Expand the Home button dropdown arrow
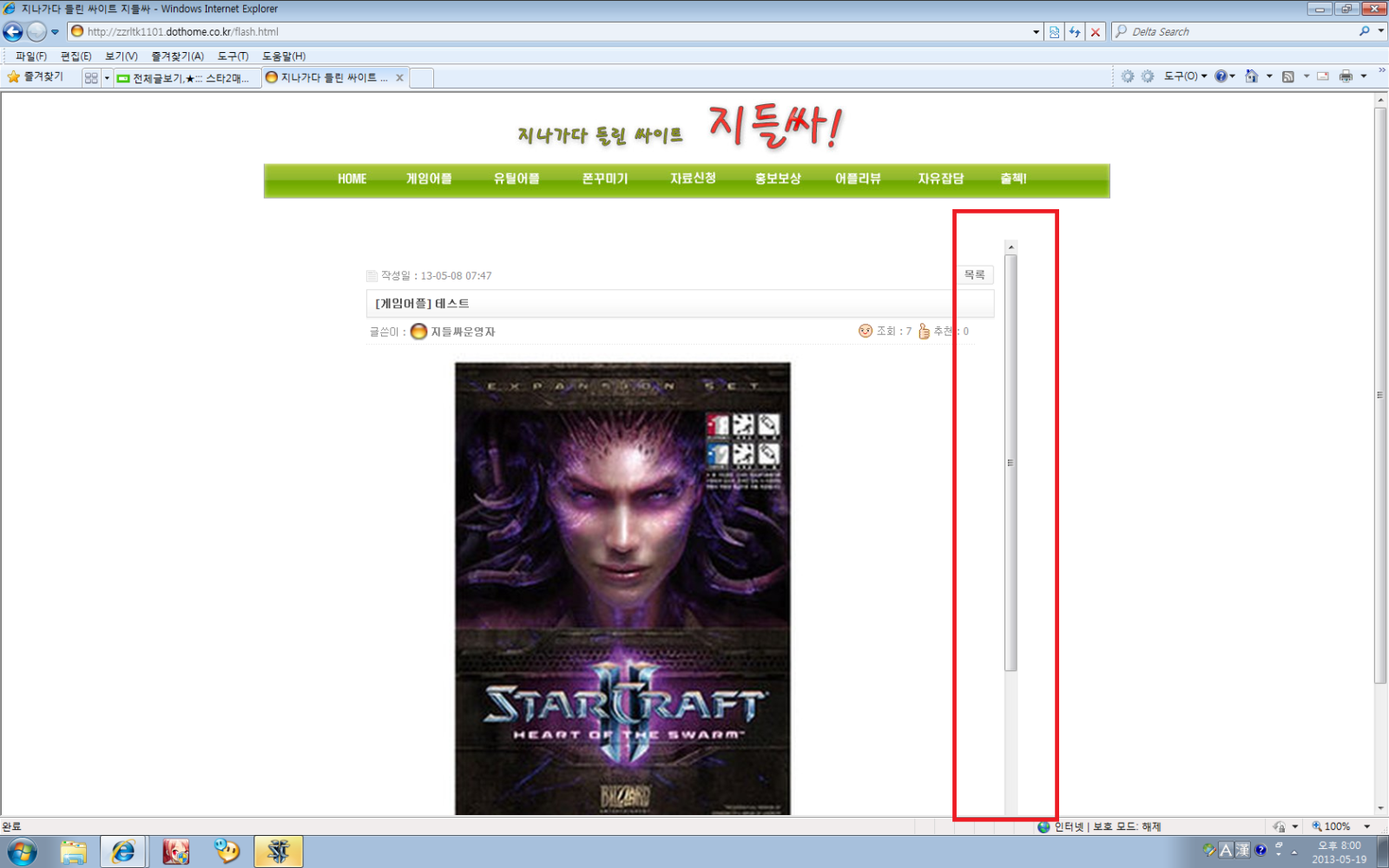Screen dimensions: 1389x868 pyautogui.click(x=1269, y=76)
